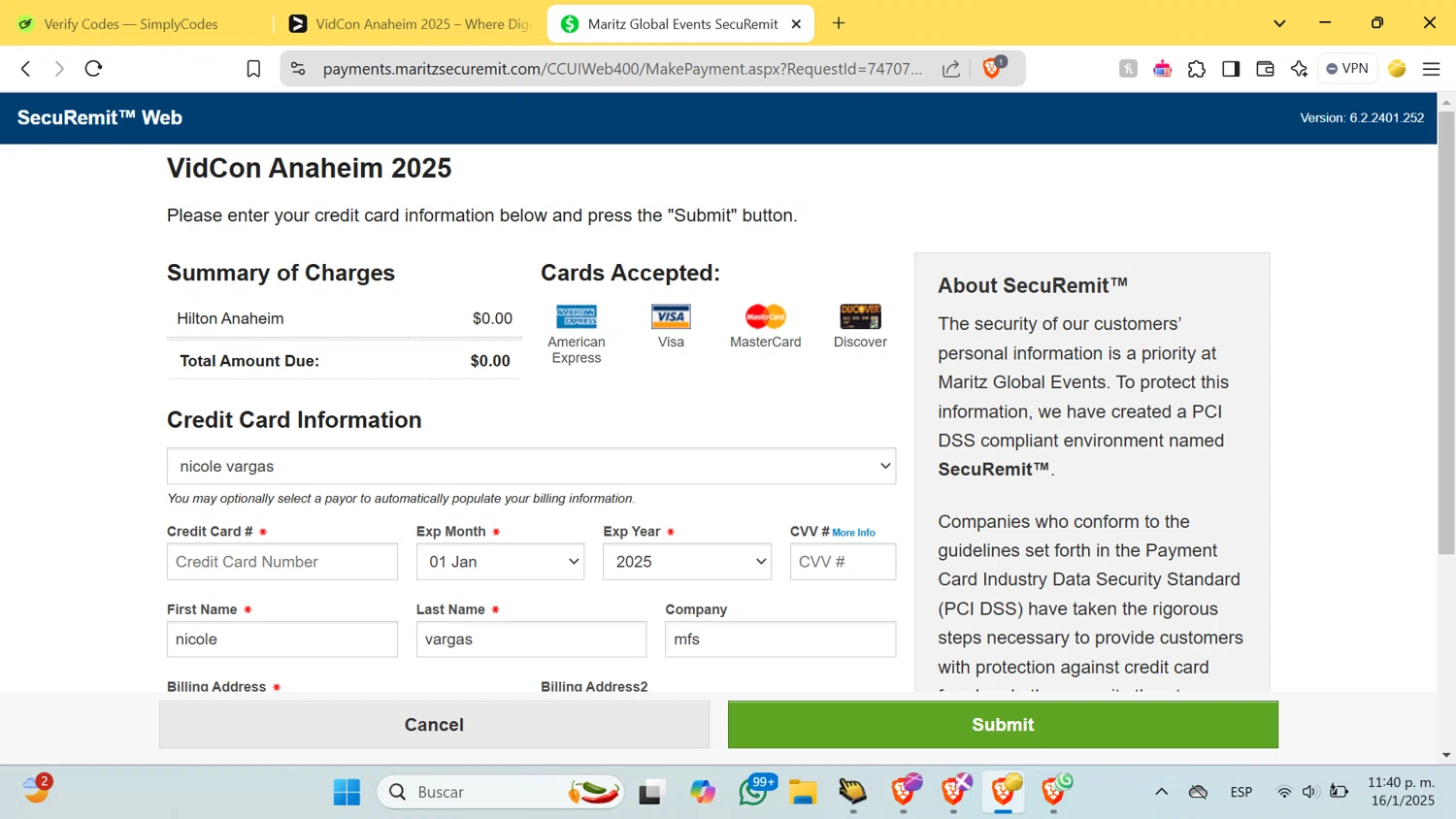Open new tab with plus button
The height and width of the screenshot is (819, 1456).
839,23
